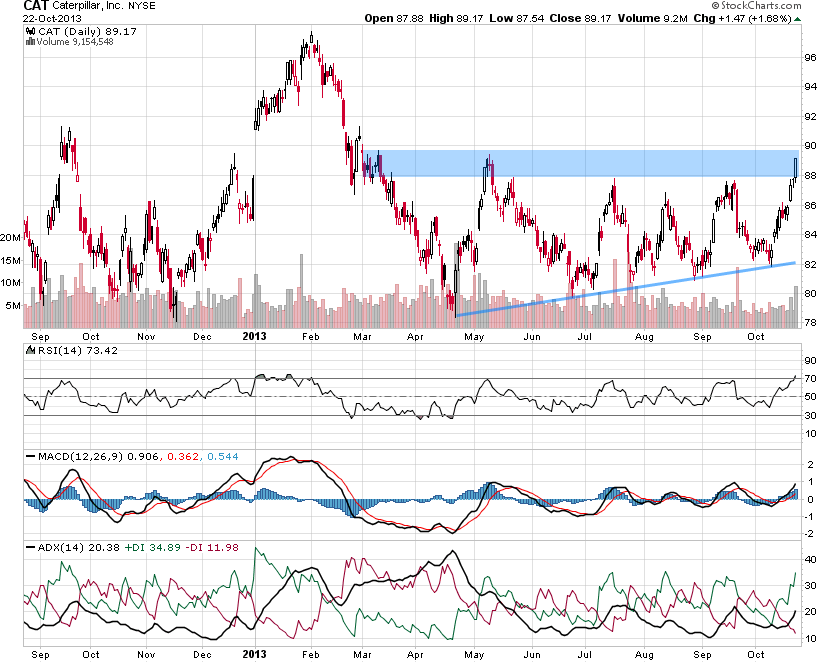Screen dimensions: 817x662
Task: Click the red -DI 11.98 label
Action: (212, 547)
